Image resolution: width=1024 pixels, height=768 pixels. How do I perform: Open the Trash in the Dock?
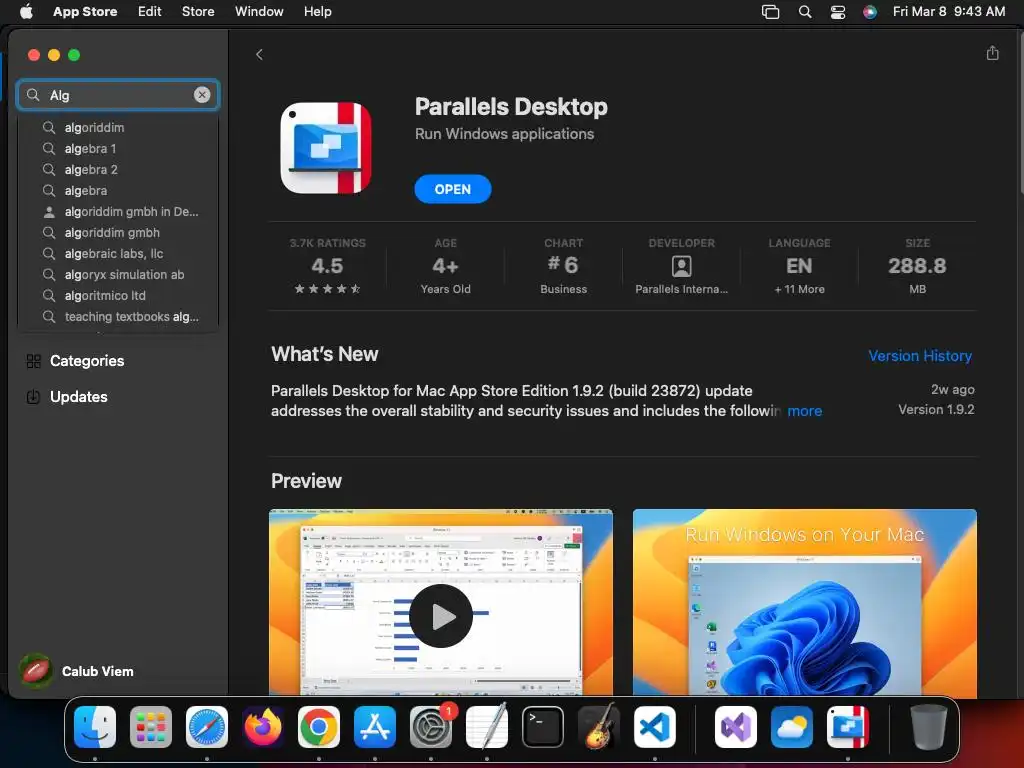pyautogui.click(x=929, y=727)
